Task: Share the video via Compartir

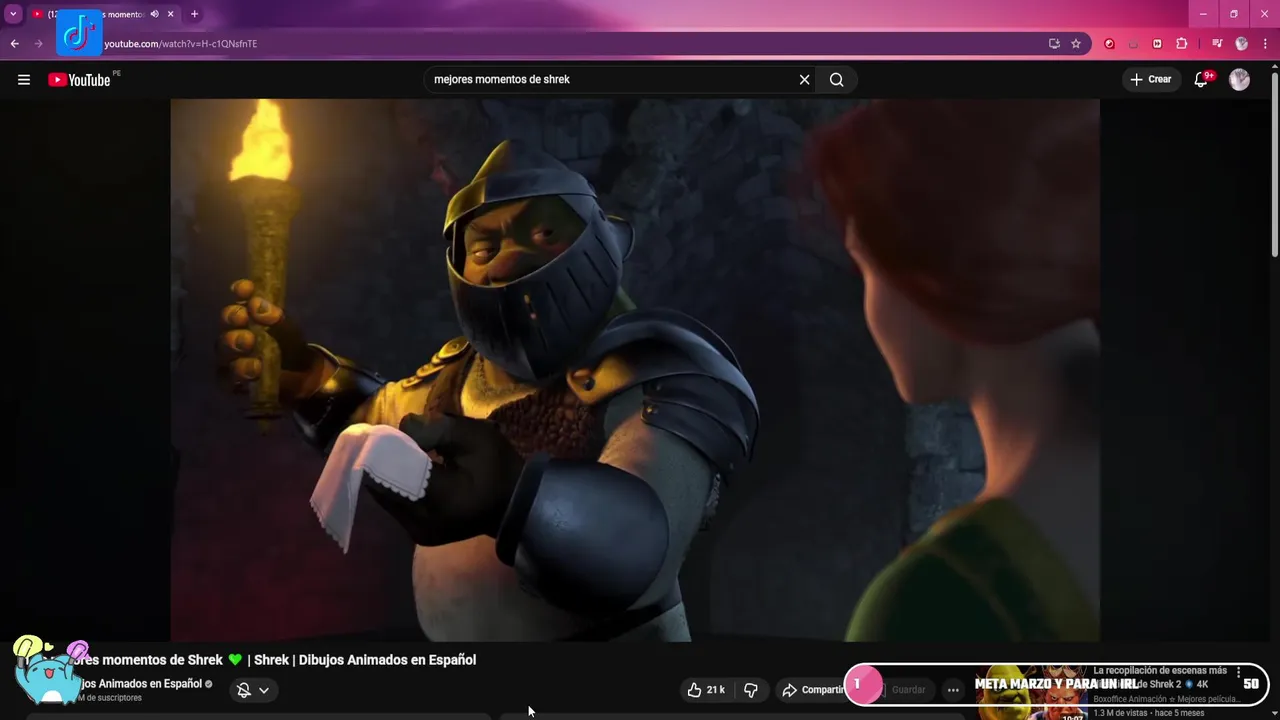Action: tap(813, 690)
